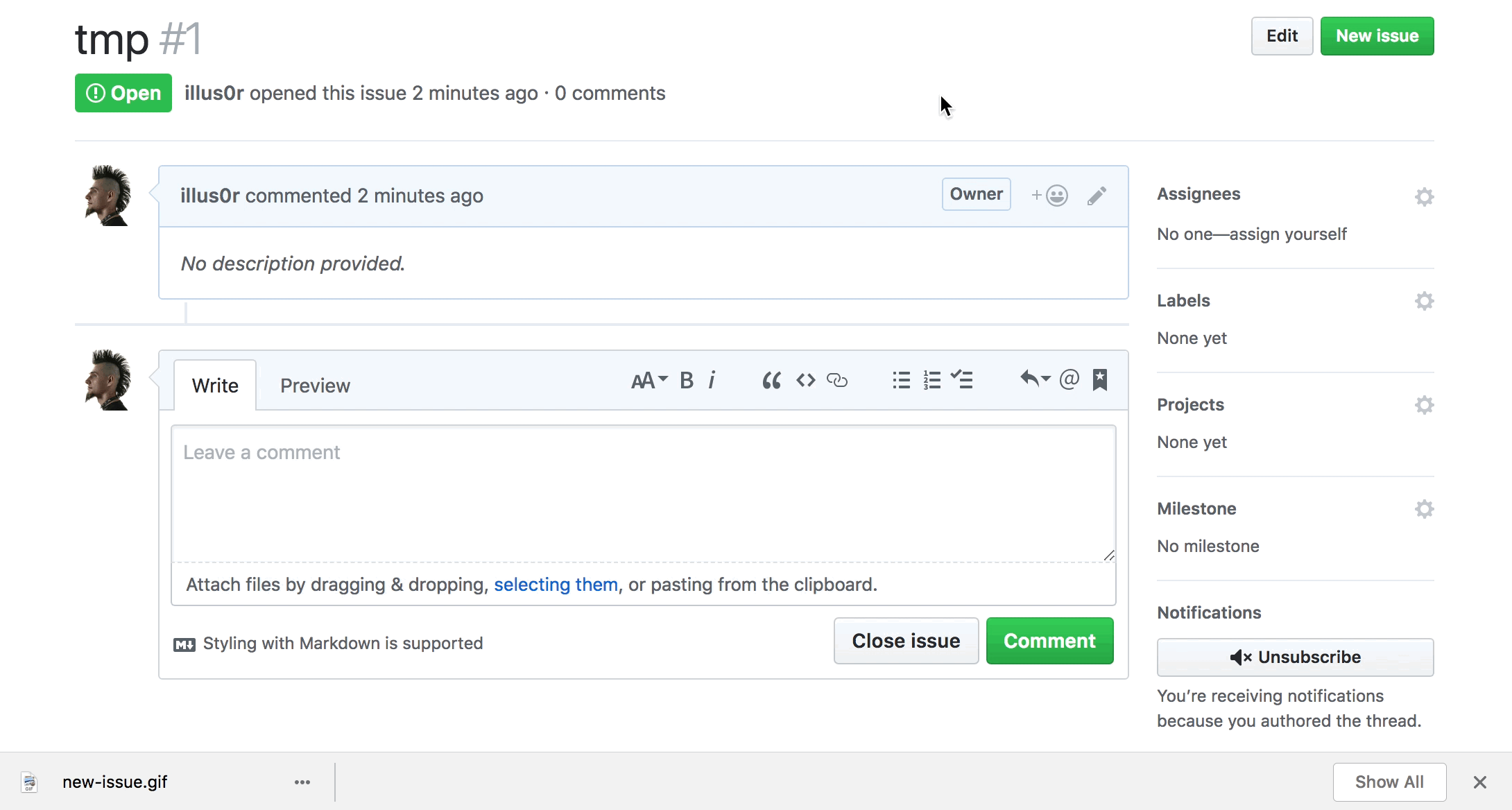Click the Close issue button
This screenshot has width=1512, height=810.
[906, 641]
